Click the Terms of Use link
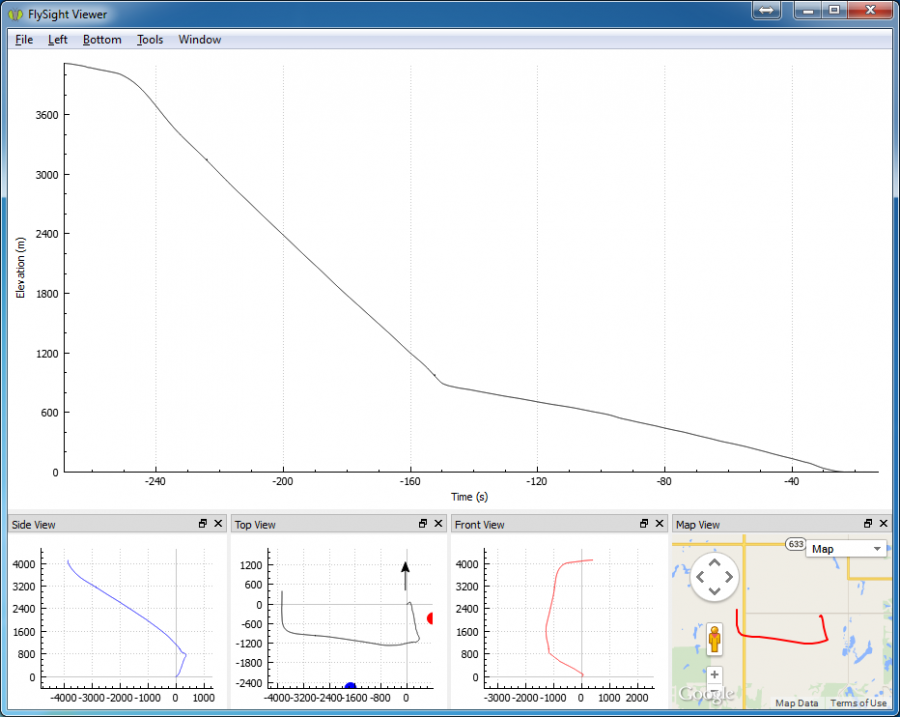The height and width of the screenshot is (717, 900). [858, 703]
